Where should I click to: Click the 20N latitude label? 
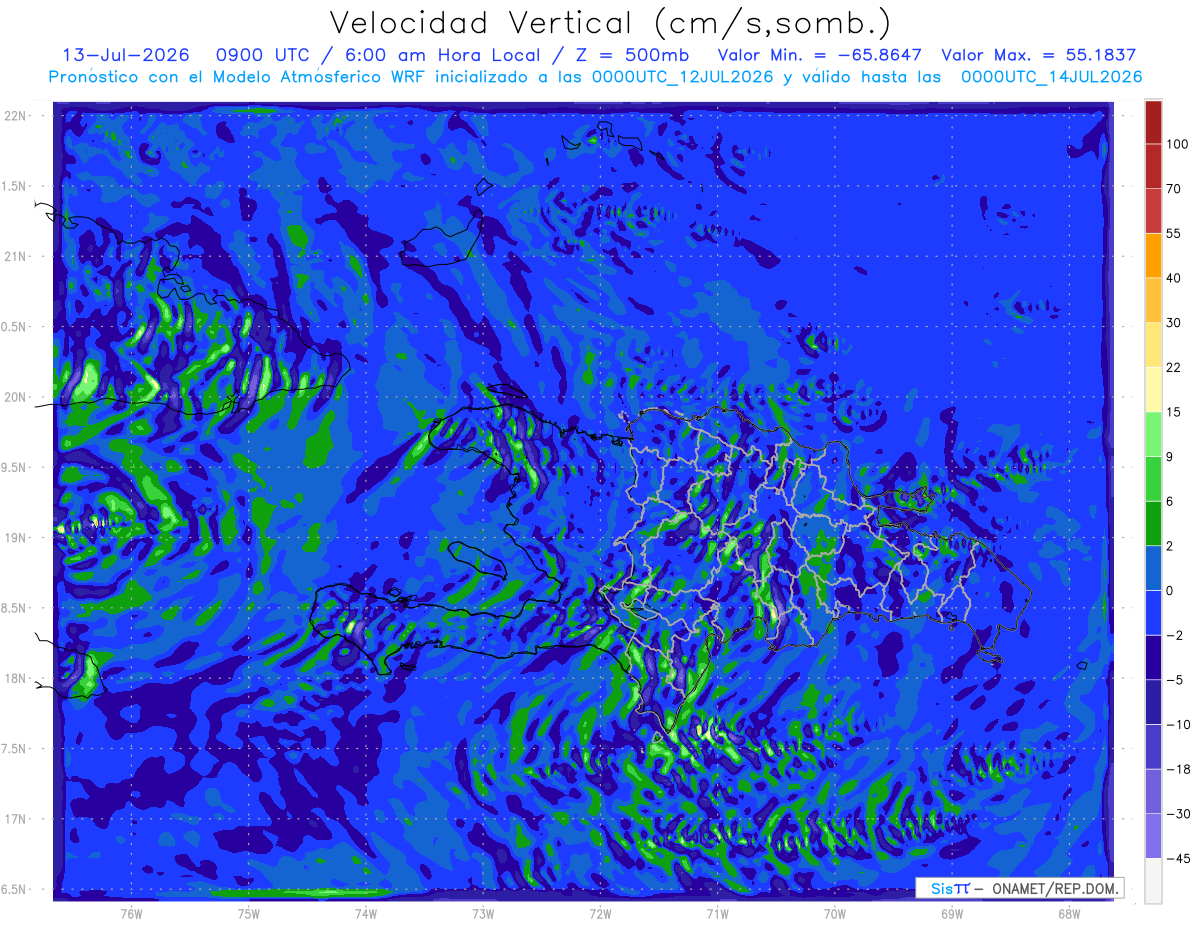tap(17, 397)
